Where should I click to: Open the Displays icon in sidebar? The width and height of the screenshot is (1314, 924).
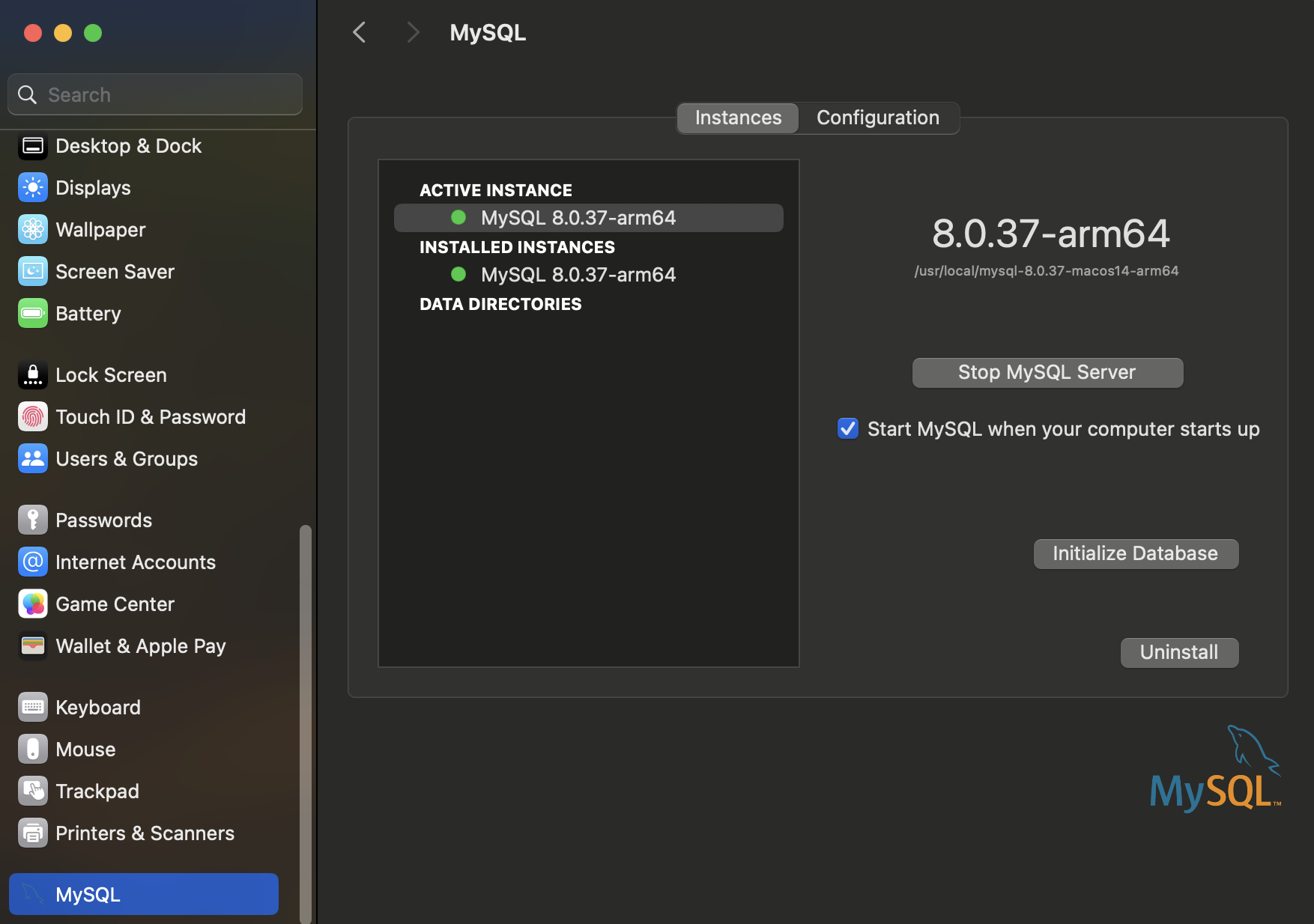(33, 188)
